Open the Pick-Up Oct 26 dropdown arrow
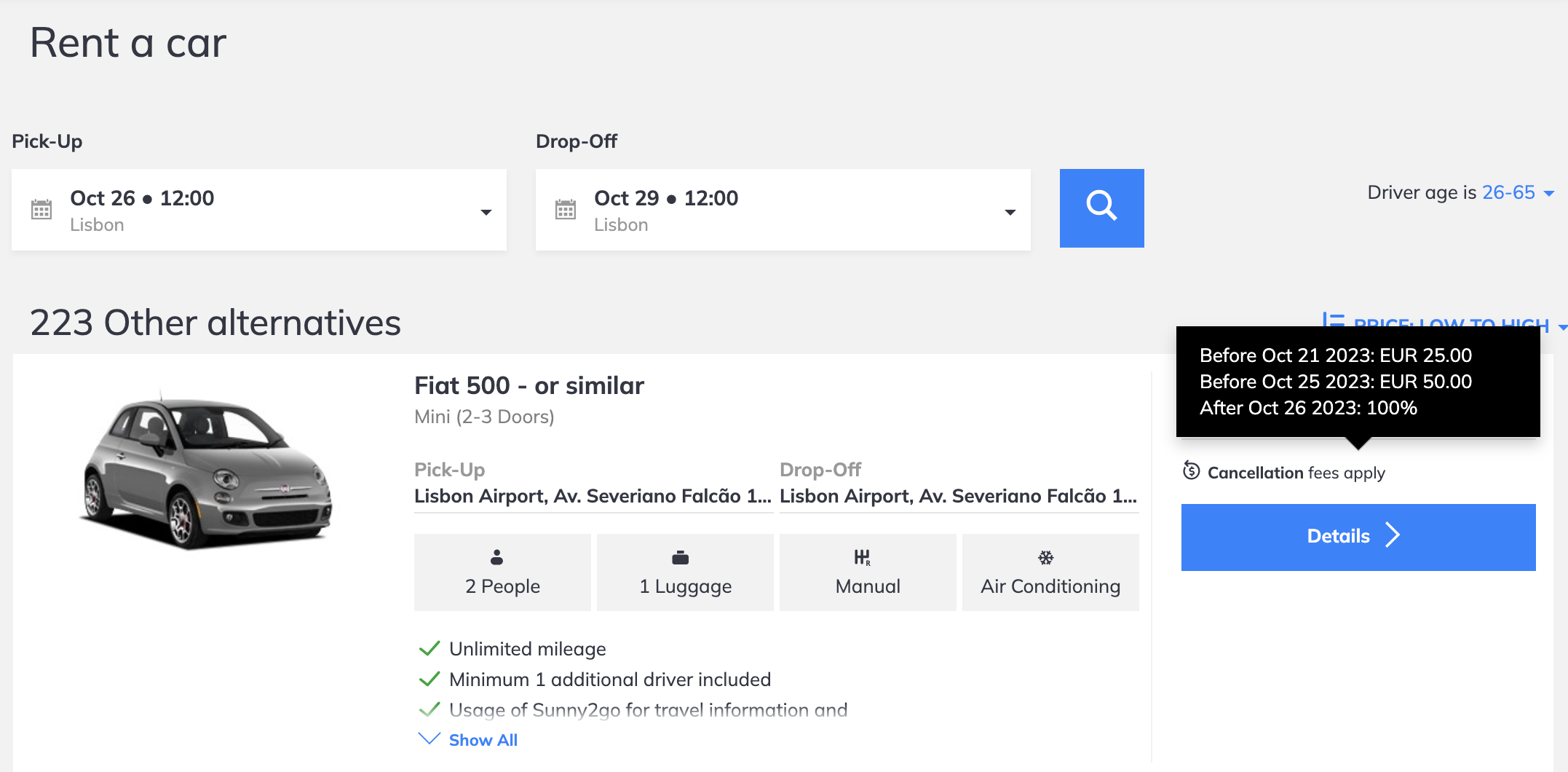Screen dimensions: 1568x772 pos(486,212)
